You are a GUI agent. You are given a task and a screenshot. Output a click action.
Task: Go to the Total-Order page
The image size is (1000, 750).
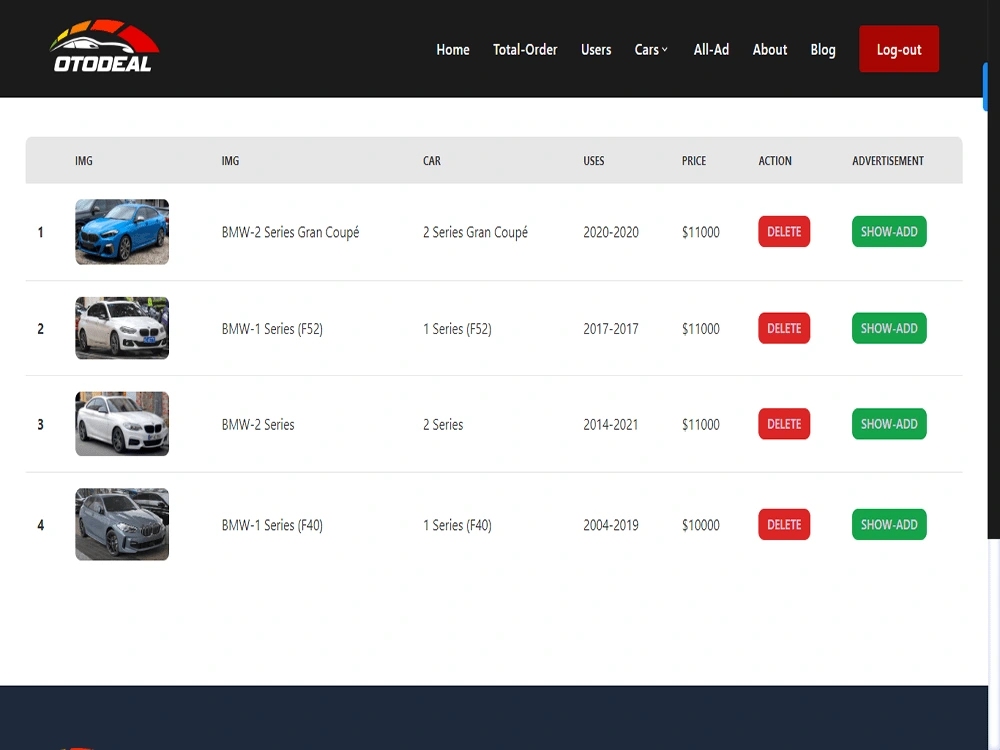[525, 50]
